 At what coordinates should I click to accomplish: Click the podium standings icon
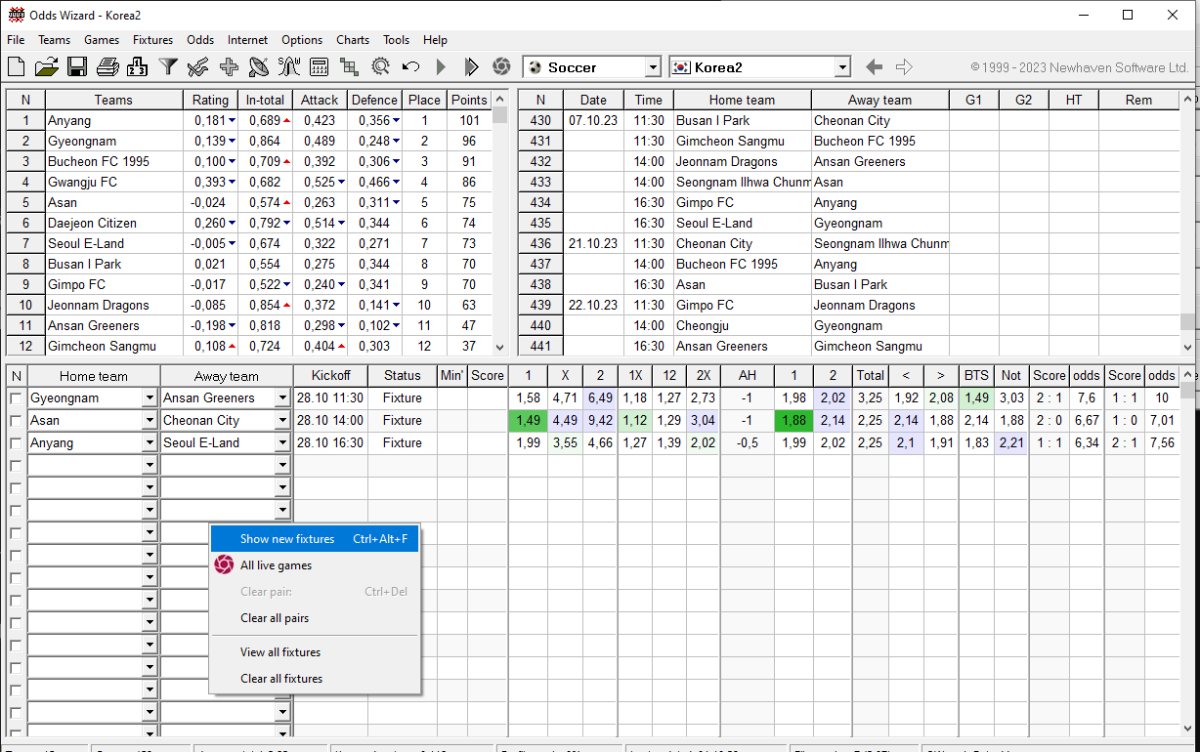(138, 67)
